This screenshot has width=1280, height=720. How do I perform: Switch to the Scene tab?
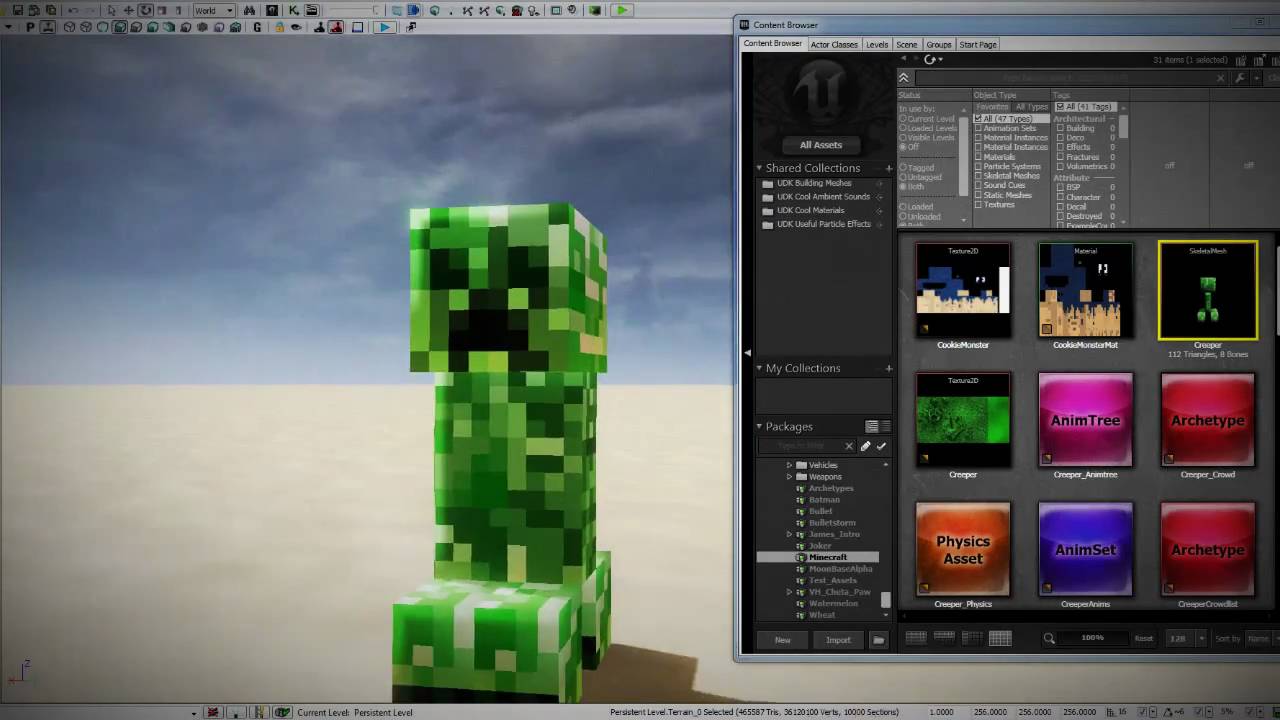click(907, 44)
